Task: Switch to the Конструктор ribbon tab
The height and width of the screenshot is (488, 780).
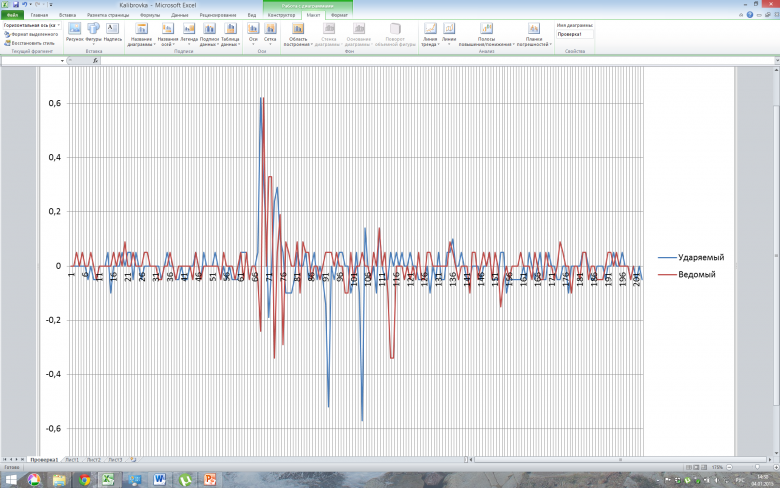Action: [281, 16]
